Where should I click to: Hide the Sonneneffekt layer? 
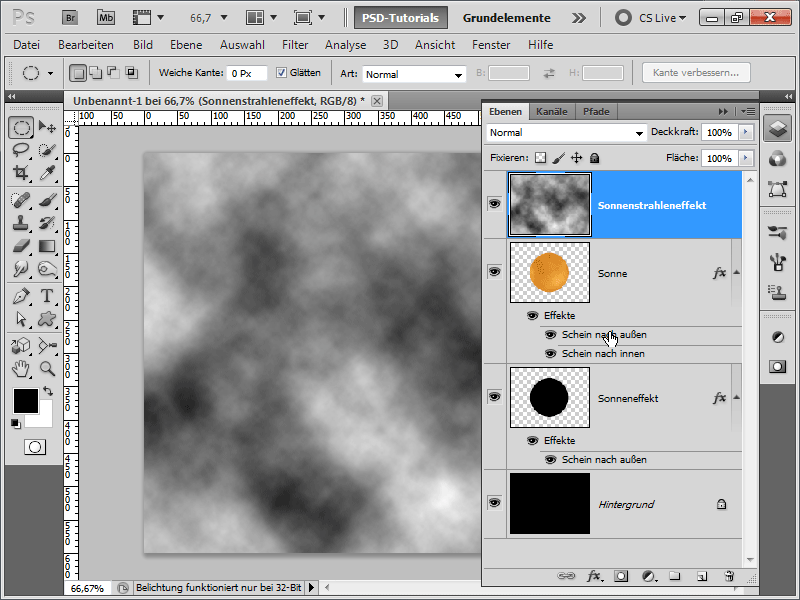point(494,396)
